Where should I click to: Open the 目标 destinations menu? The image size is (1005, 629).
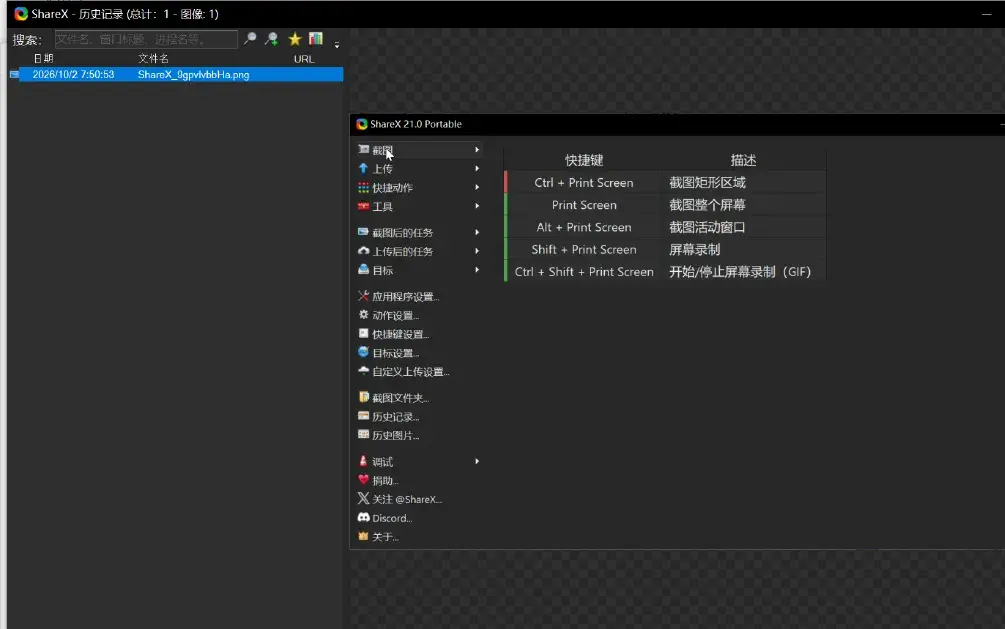click(x=419, y=271)
